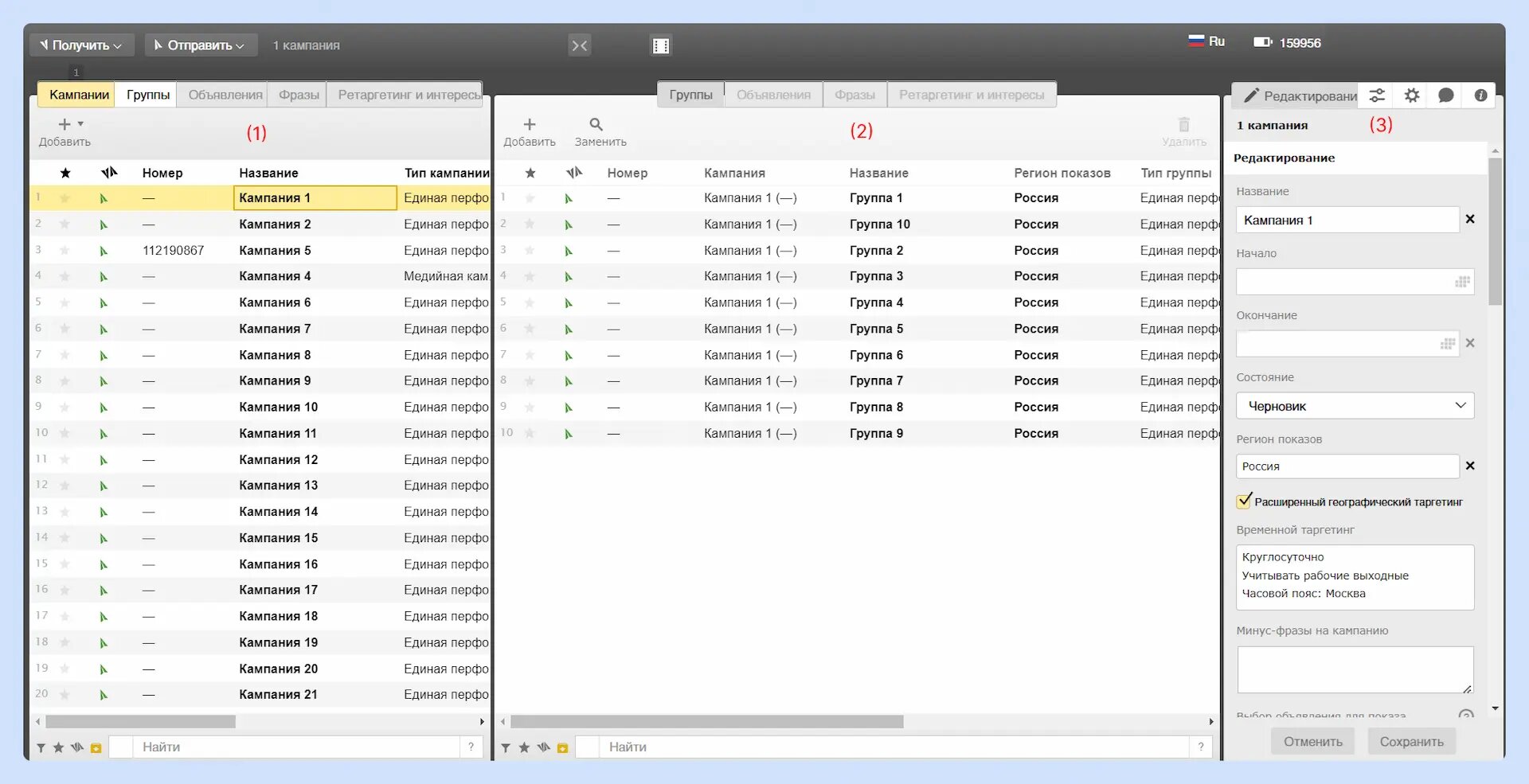The width and height of the screenshot is (1529, 784).
Task: Open the Начало date picker calendar
Action: click(x=1462, y=282)
